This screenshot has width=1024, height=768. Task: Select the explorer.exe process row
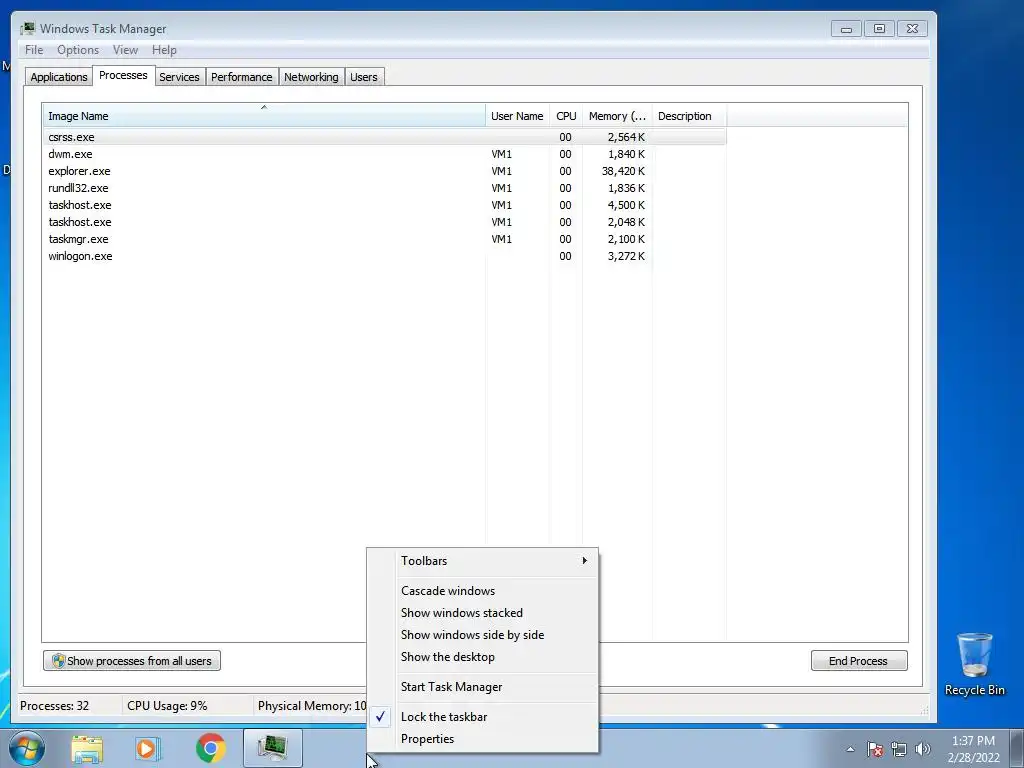(385, 171)
